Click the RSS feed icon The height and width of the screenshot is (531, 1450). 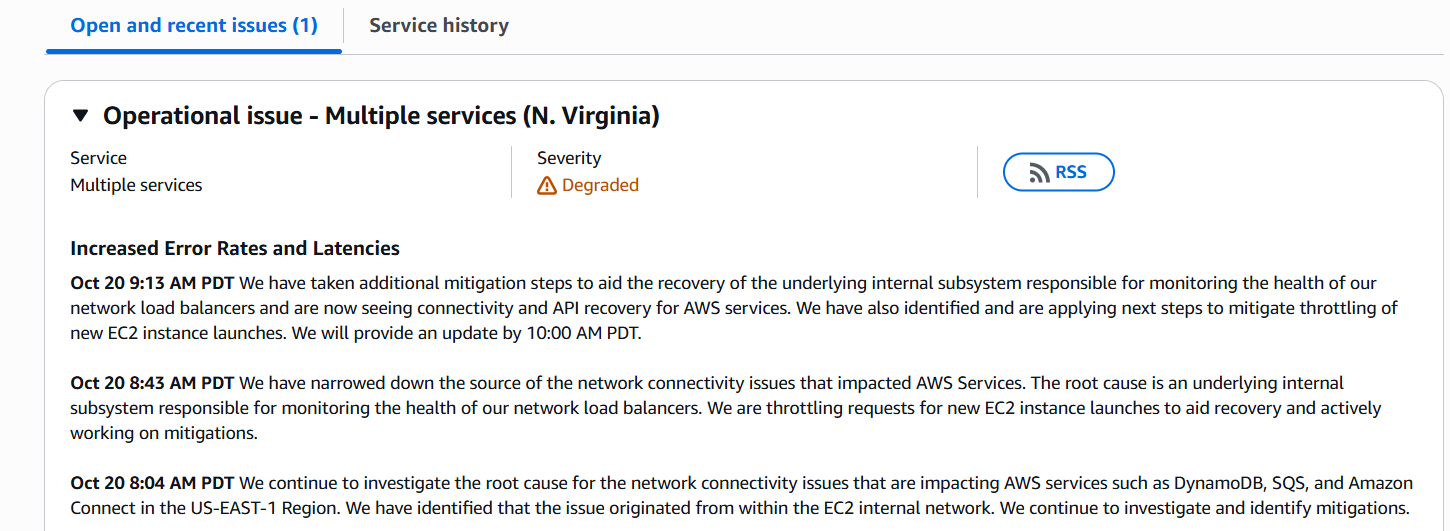(1039, 173)
